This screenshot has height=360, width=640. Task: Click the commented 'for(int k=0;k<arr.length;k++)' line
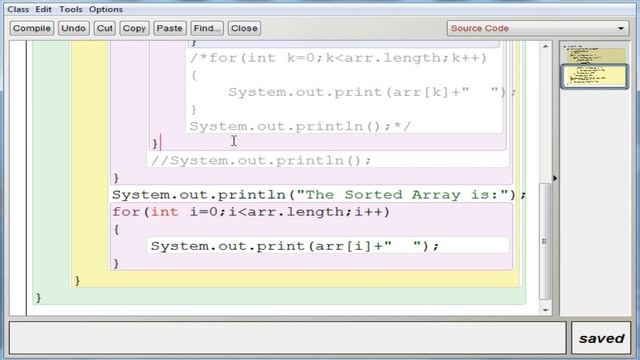[338, 58]
